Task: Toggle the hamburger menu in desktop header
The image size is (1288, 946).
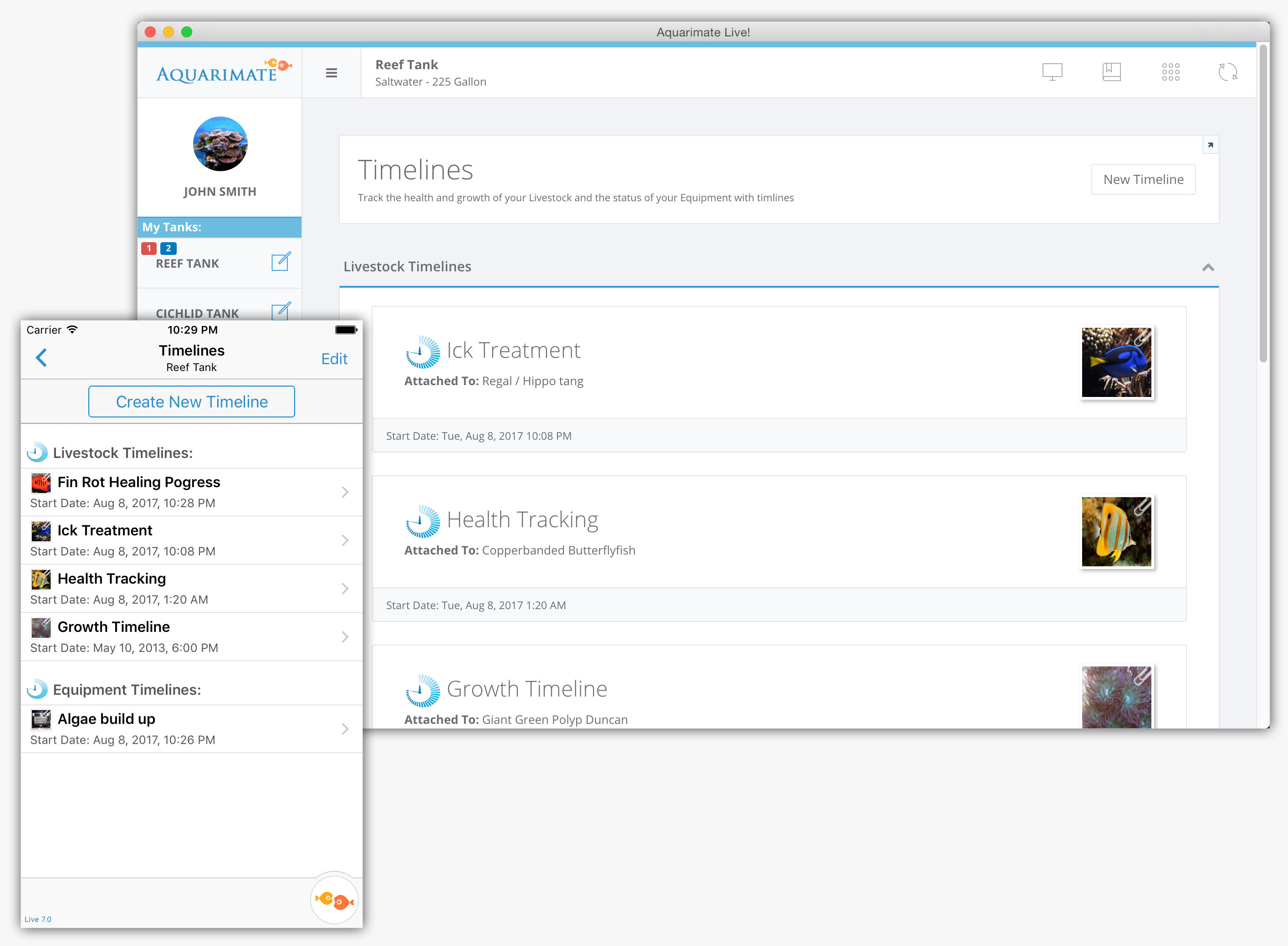Action: tap(331, 73)
